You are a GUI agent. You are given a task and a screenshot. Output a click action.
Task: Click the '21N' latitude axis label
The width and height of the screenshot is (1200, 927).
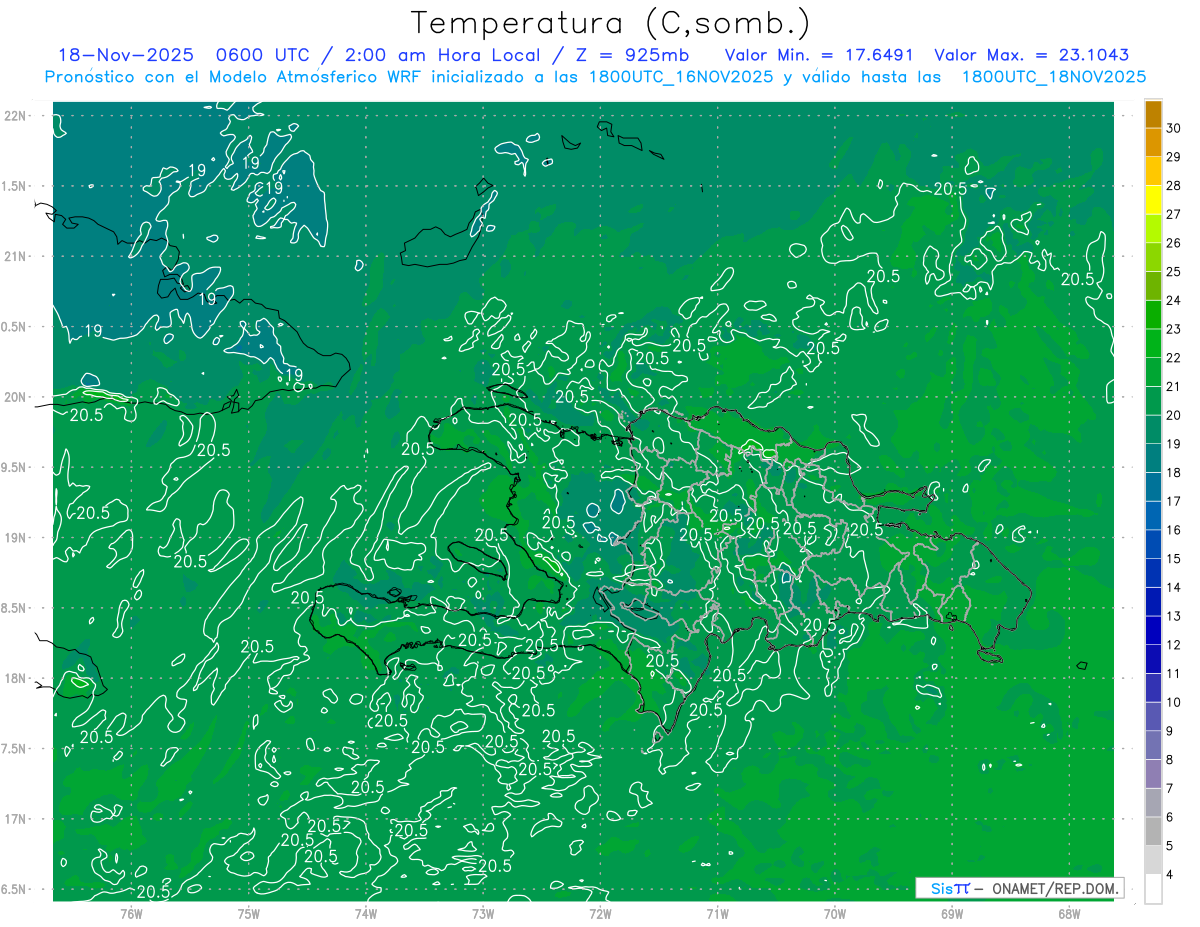[17, 256]
